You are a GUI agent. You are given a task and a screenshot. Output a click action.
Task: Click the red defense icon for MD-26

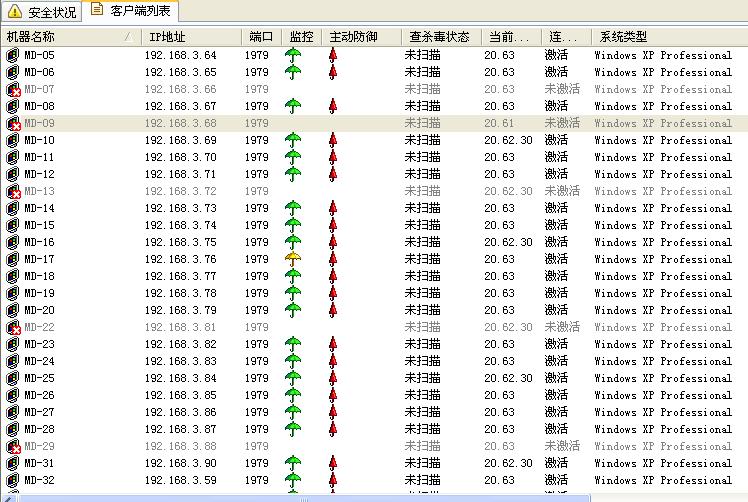pyautogui.click(x=333, y=395)
